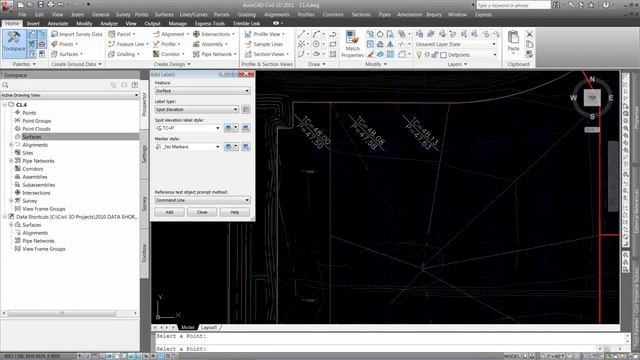Expand the Survey tree node
The image size is (640, 360).
[x=11, y=201]
